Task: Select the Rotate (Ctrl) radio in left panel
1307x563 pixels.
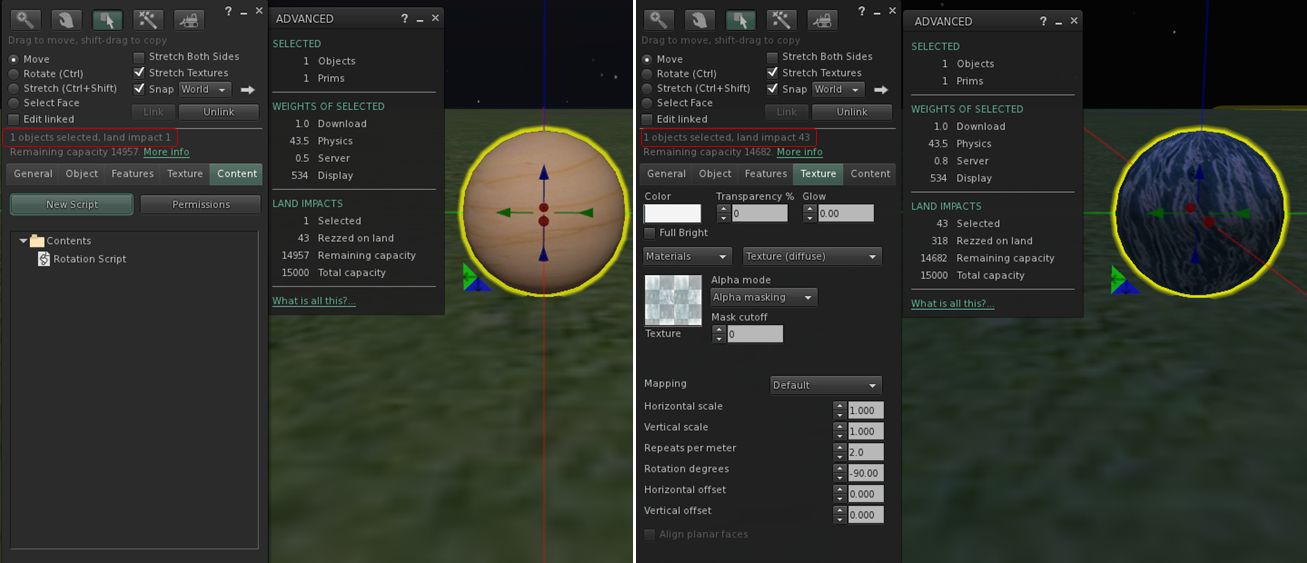Action: (x=14, y=74)
